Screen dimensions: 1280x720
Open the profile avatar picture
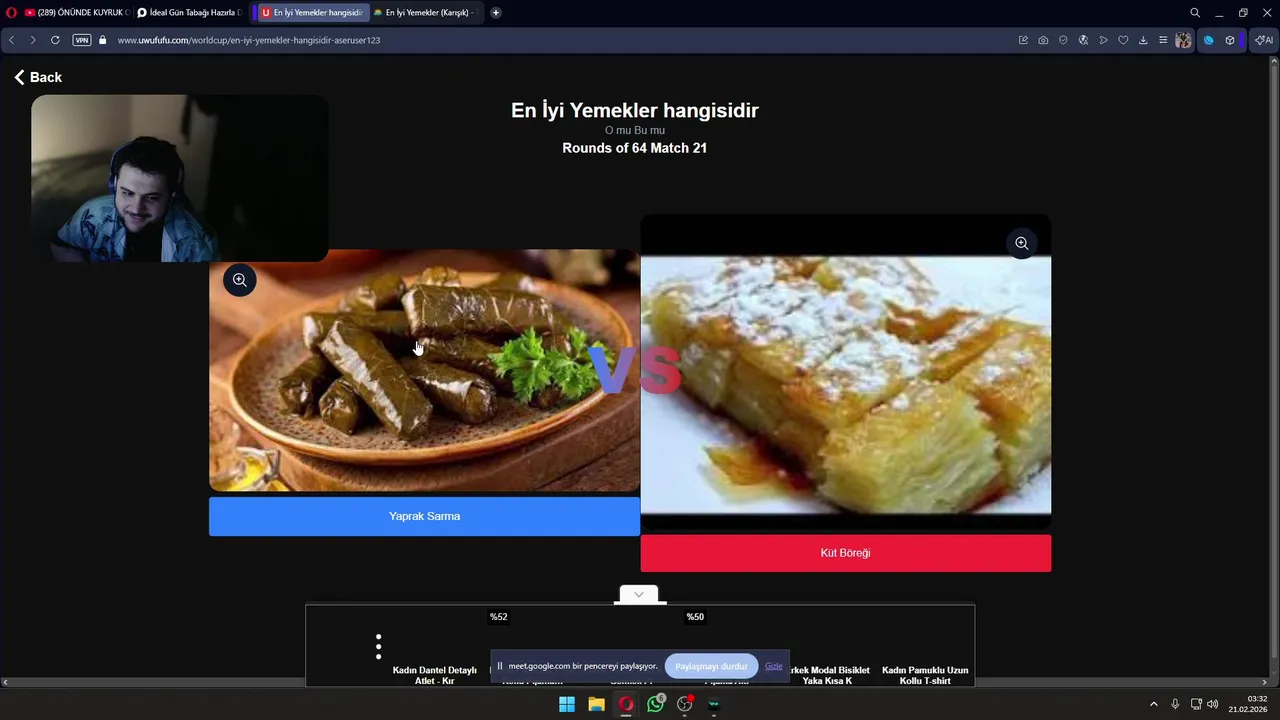click(x=1184, y=40)
